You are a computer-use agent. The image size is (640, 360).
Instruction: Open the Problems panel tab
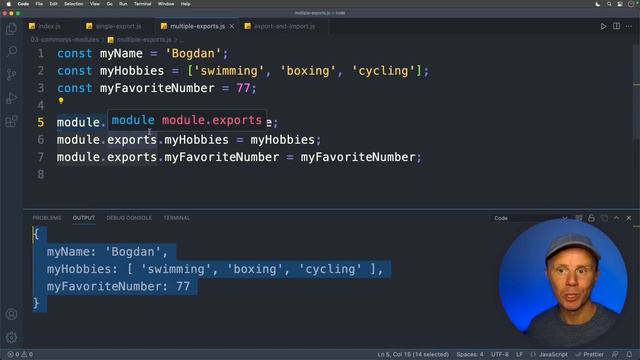pyautogui.click(x=47, y=218)
